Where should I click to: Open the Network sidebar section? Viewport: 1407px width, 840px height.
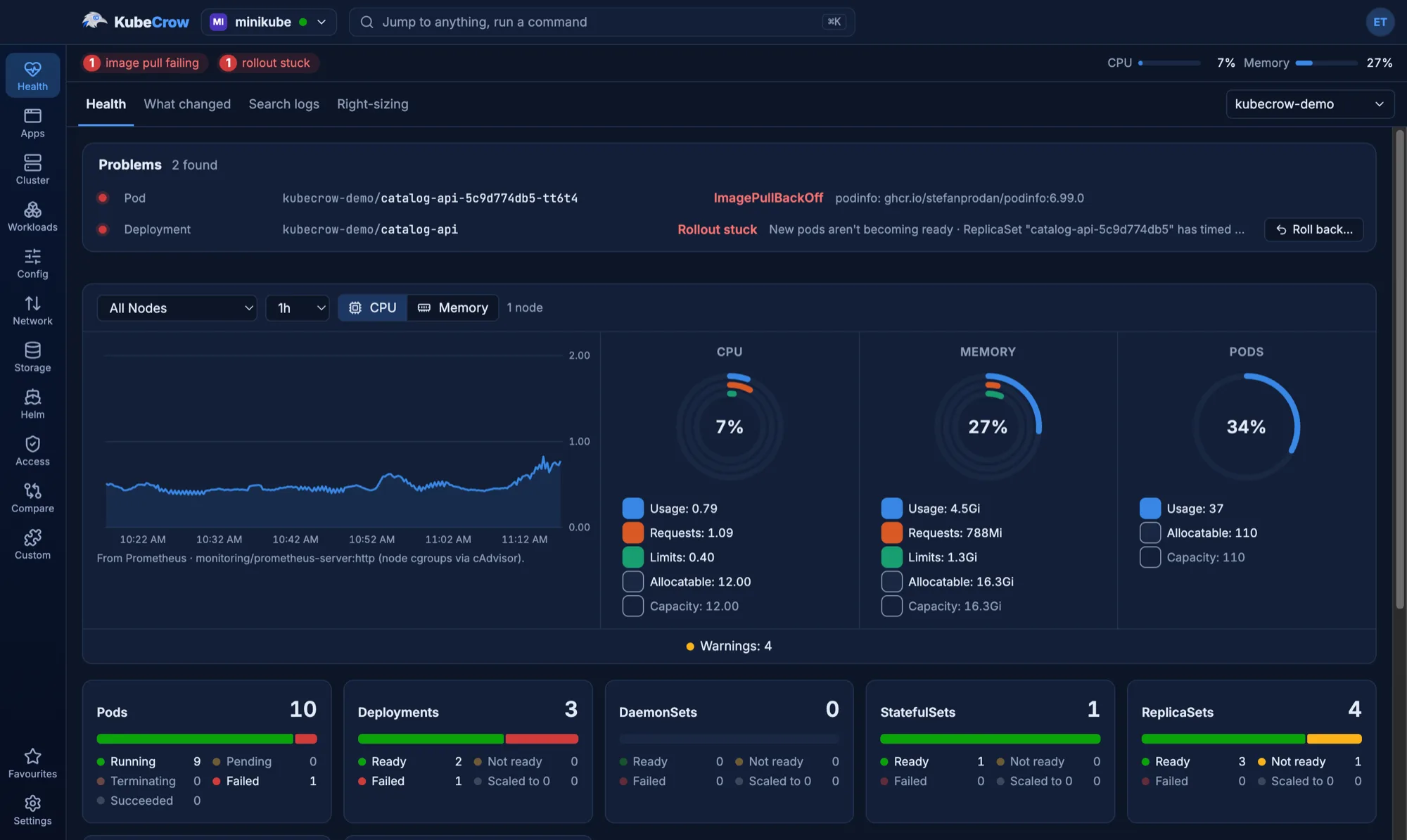(32, 310)
